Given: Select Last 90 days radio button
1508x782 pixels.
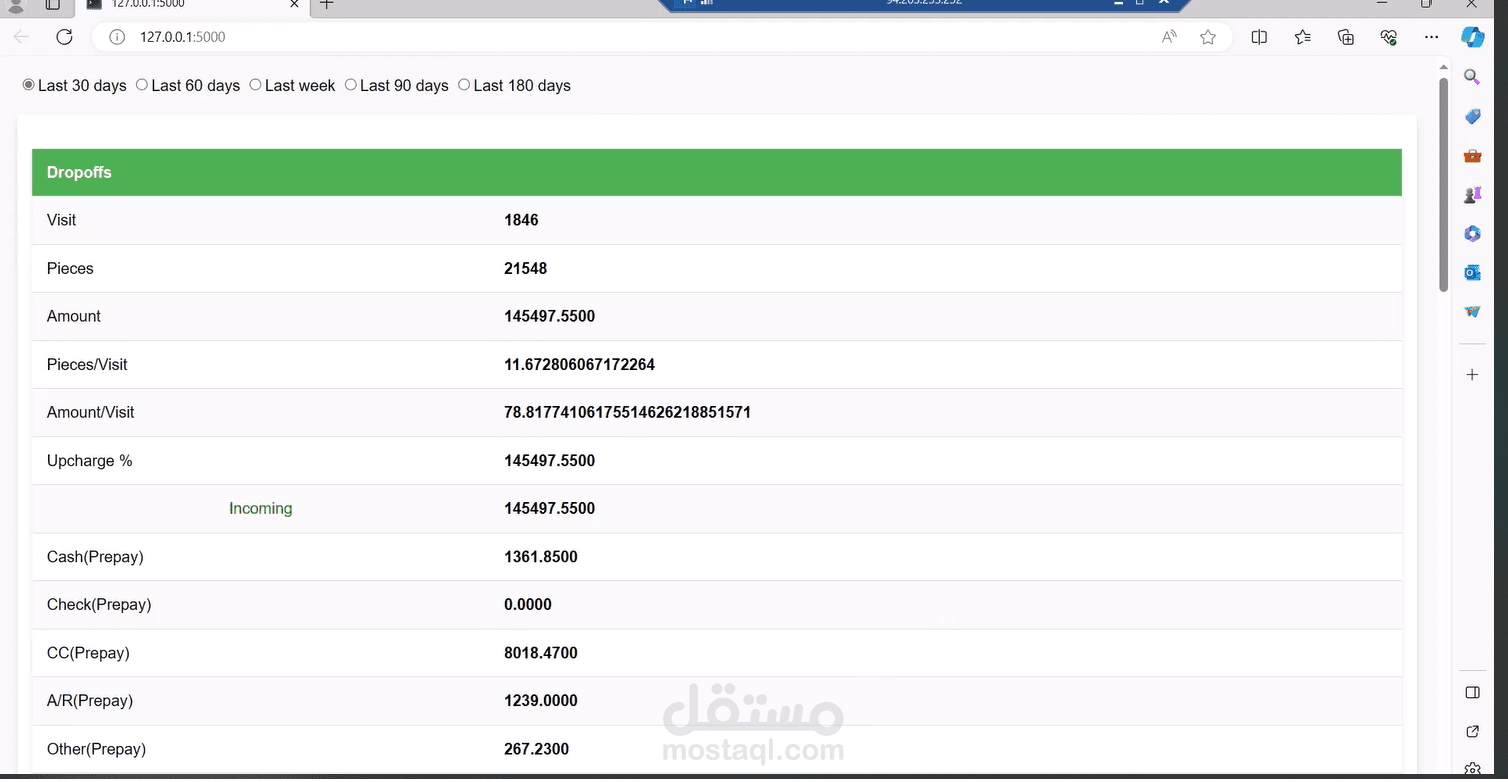Looking at the screenshot, I should [x=350, y=85].
